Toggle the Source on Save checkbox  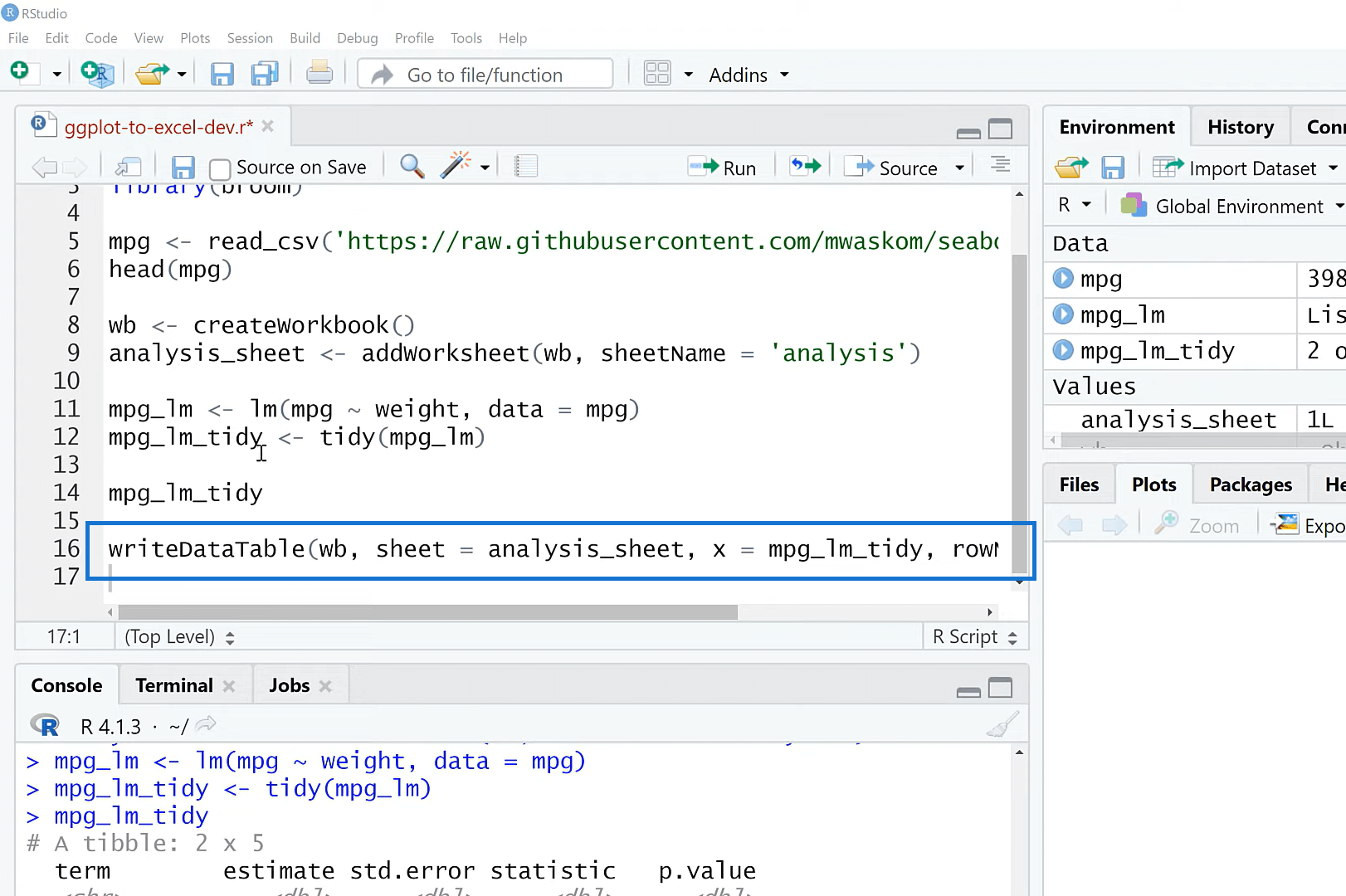pyautogui.click(x=220, y=169)
